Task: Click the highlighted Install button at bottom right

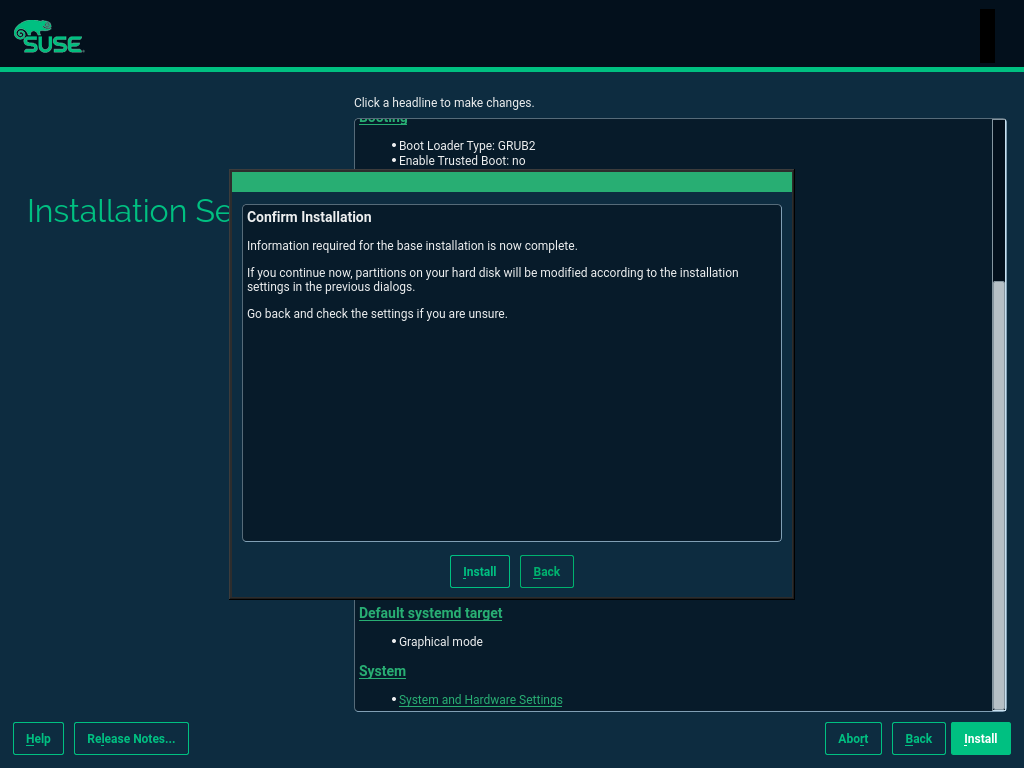Action: click(980, 739)
